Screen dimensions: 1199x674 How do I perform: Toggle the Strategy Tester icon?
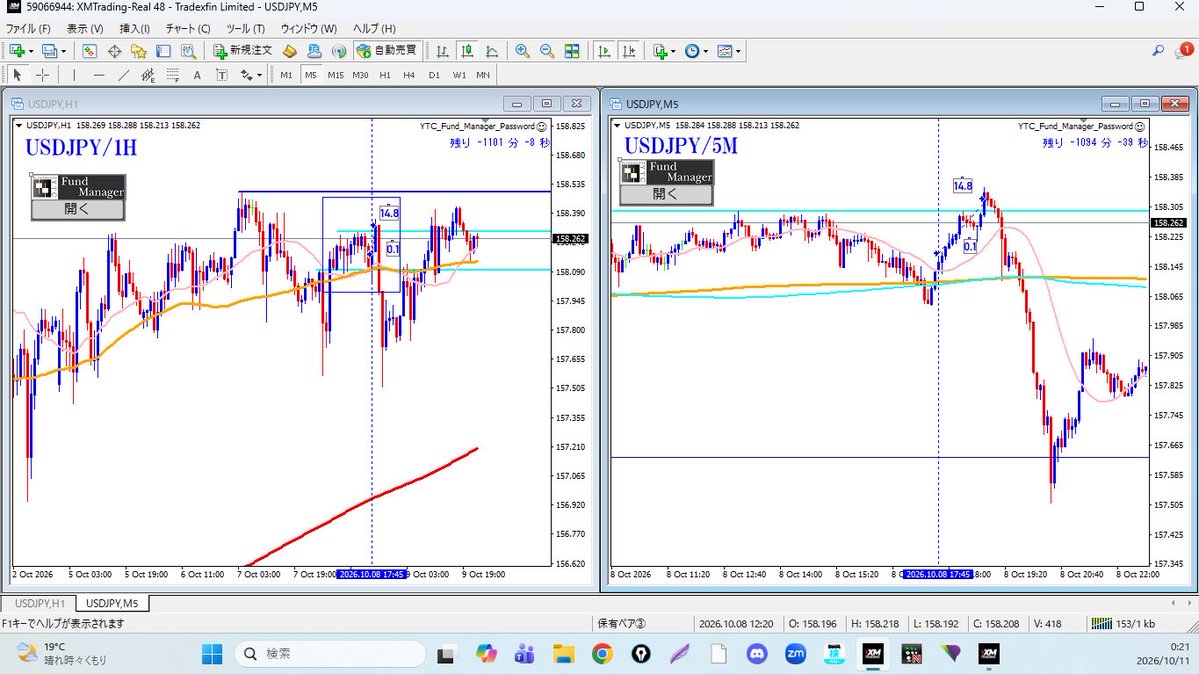tap(188, 51)
